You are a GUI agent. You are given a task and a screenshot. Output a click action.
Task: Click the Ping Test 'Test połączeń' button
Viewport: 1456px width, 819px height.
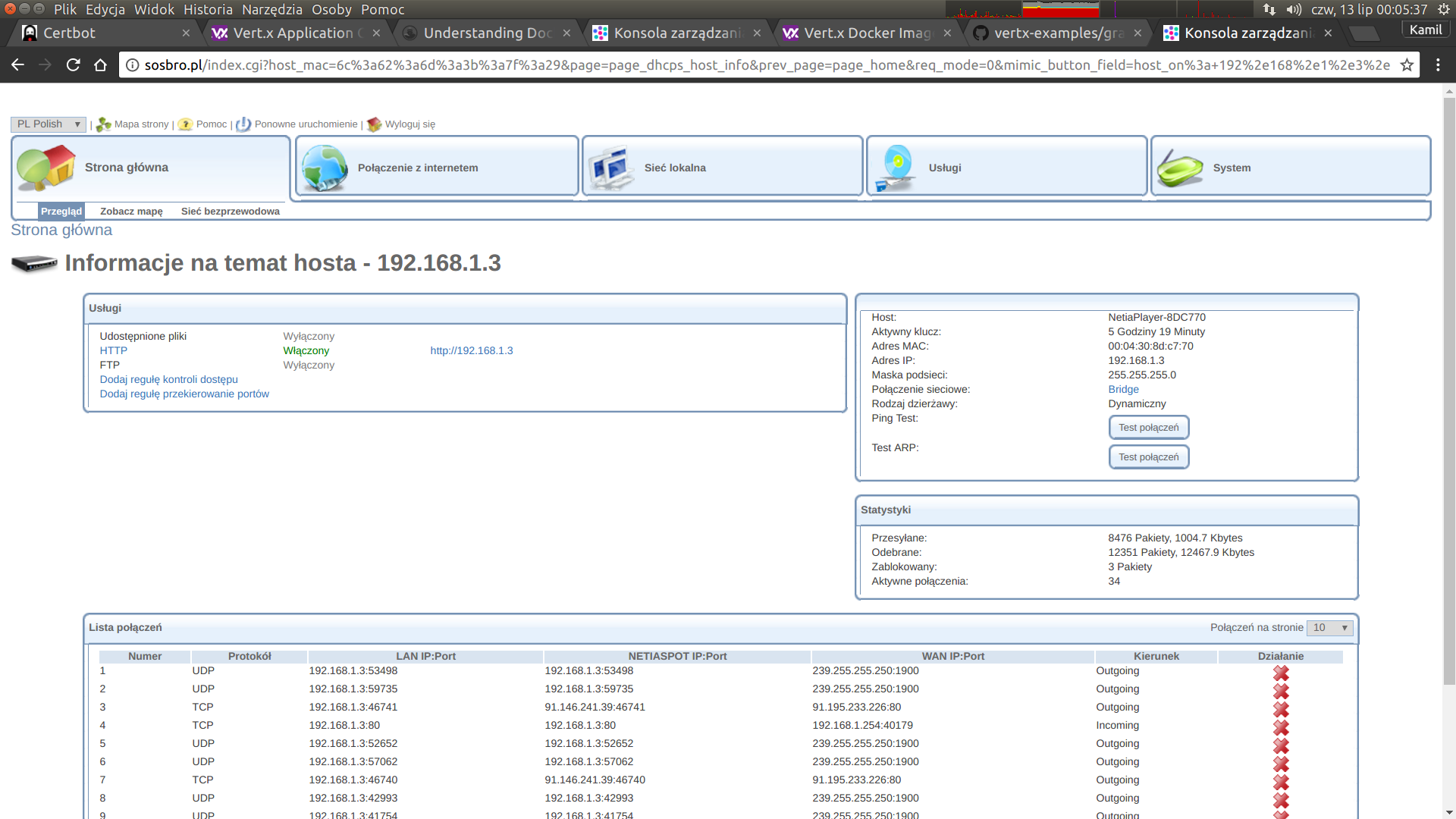[x=1149, y=428]
